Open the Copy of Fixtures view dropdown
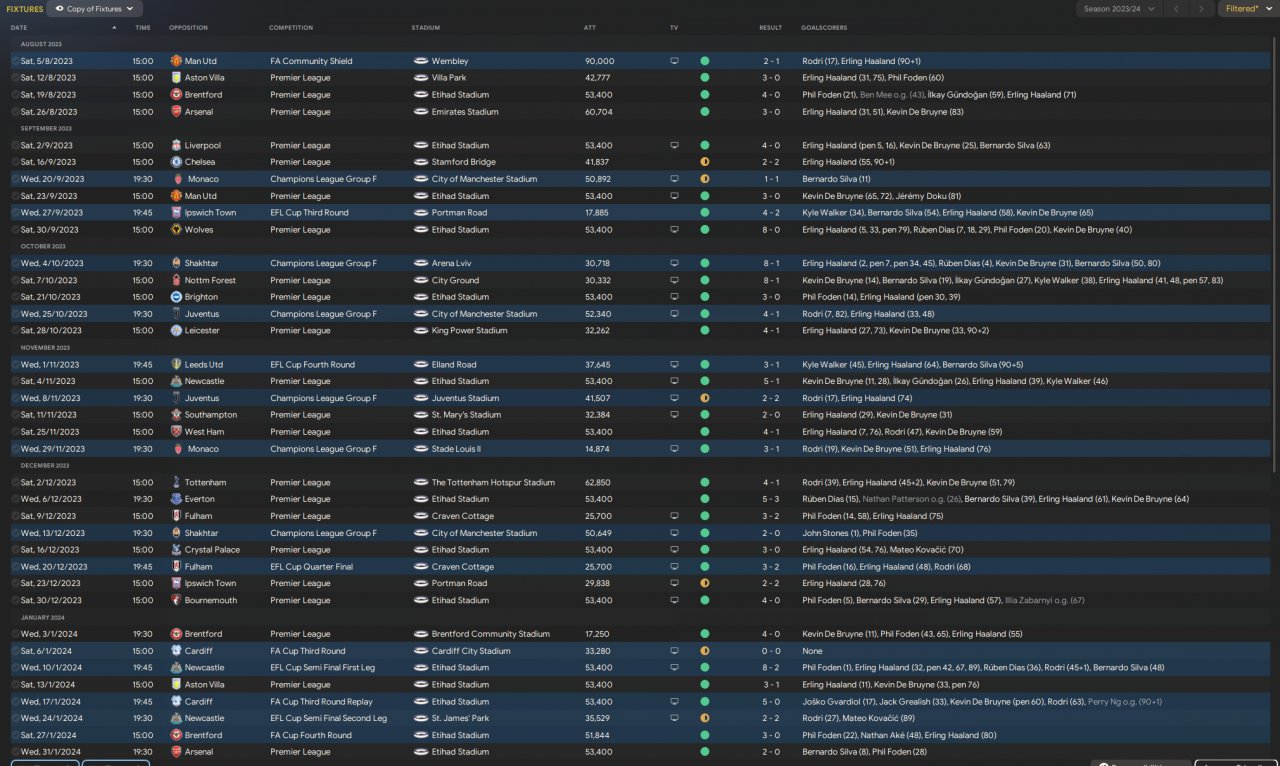The width and height of the screenshot is (1280, 766). click(95, 9)
